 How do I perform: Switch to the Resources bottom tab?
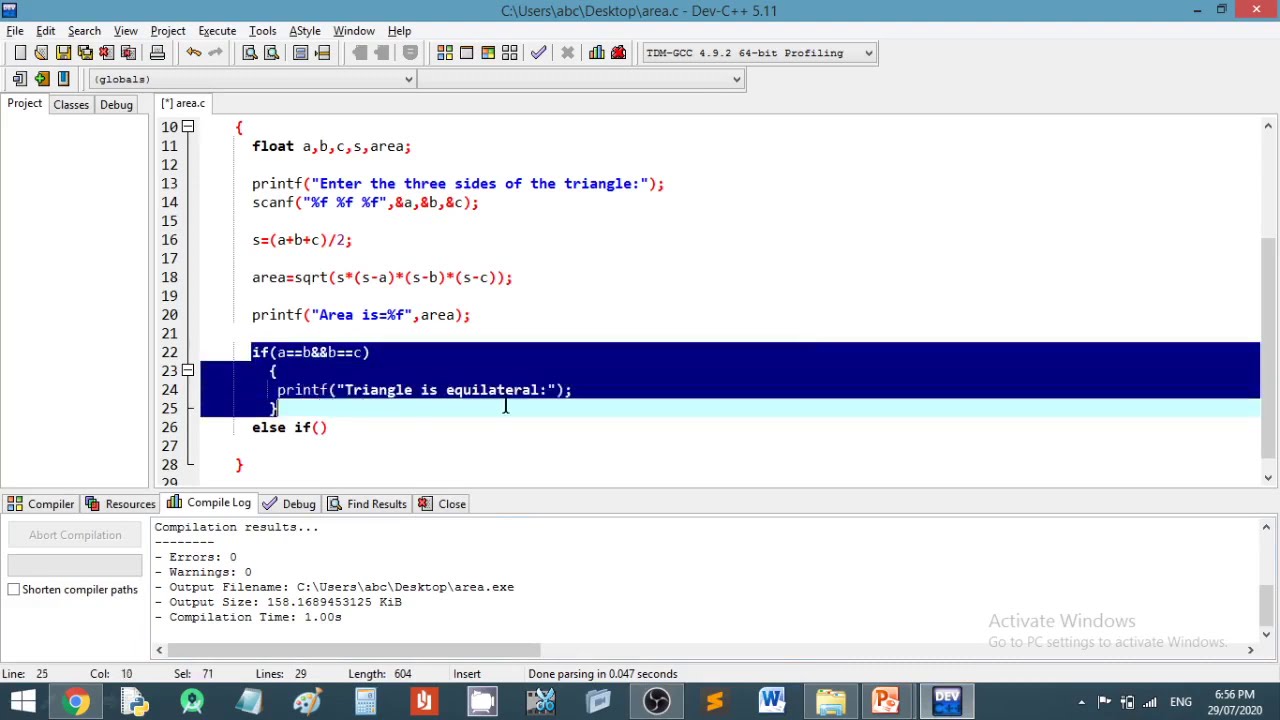120,504
